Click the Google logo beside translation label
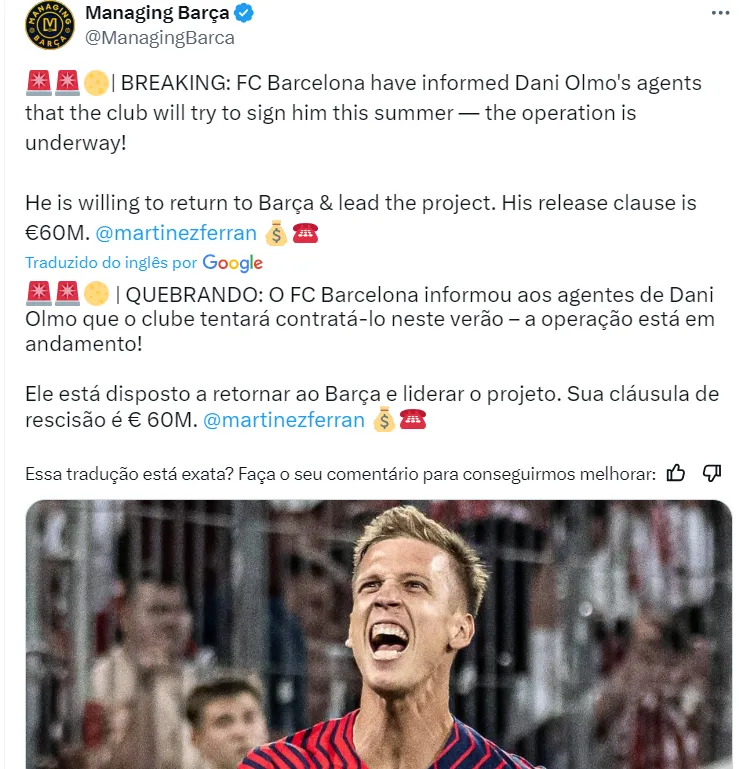Image resolution: width=739 pixels, height=769 pixels. [232, 263]
